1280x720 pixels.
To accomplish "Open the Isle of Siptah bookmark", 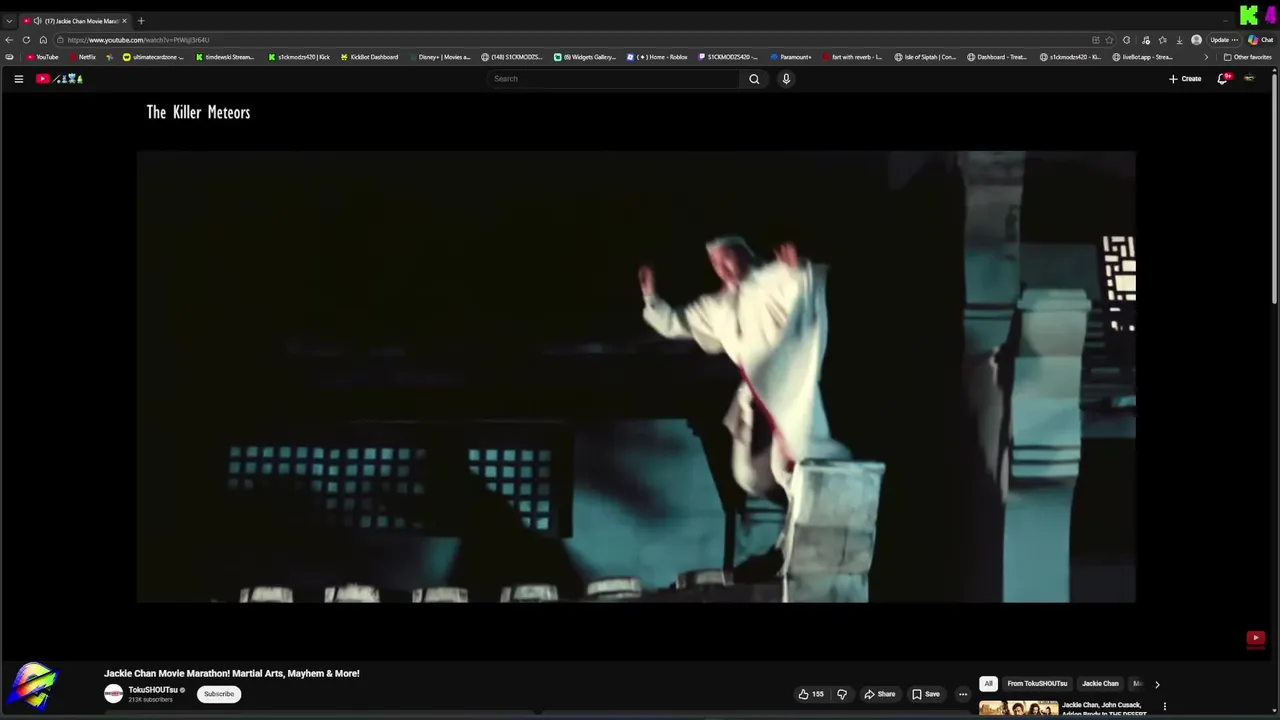I will click(x=925, y=57).
